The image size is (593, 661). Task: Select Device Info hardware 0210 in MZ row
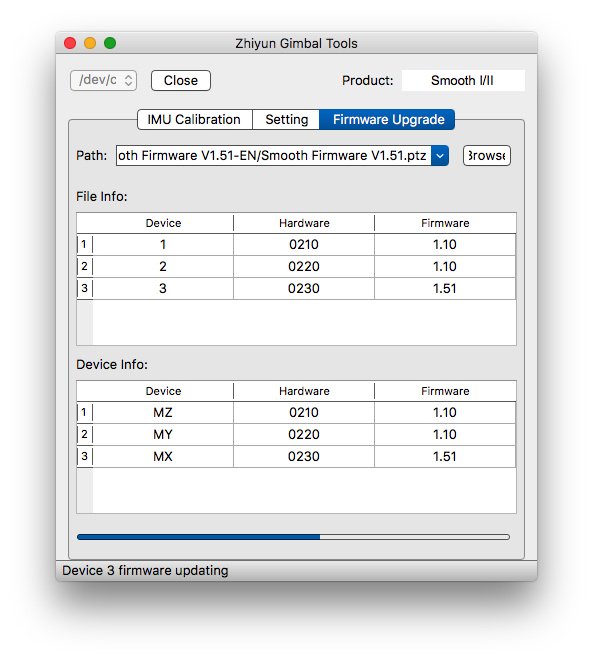pyautogui.click(x=304, y=412)
